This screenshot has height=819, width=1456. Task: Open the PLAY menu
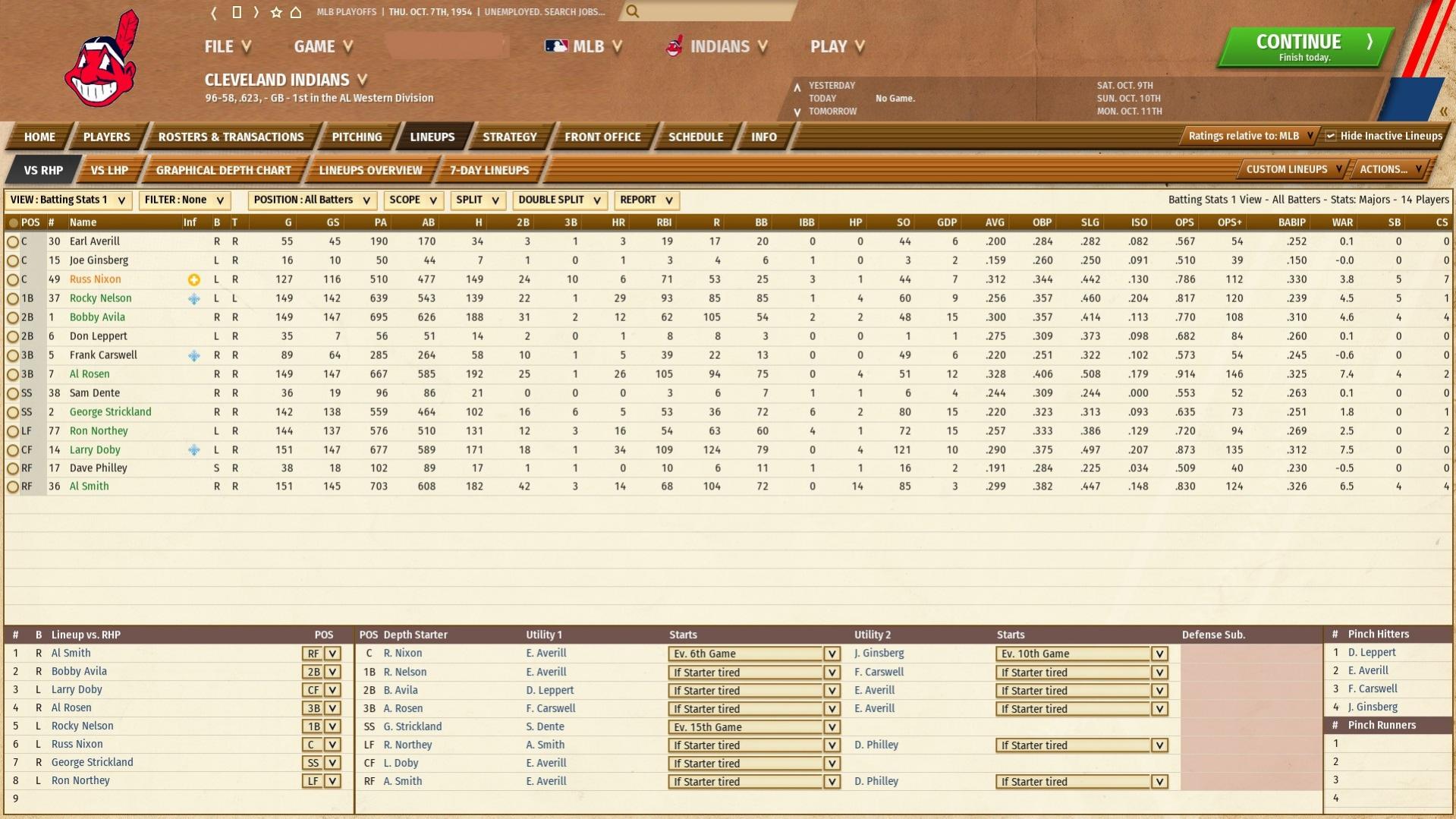point(838,47)
